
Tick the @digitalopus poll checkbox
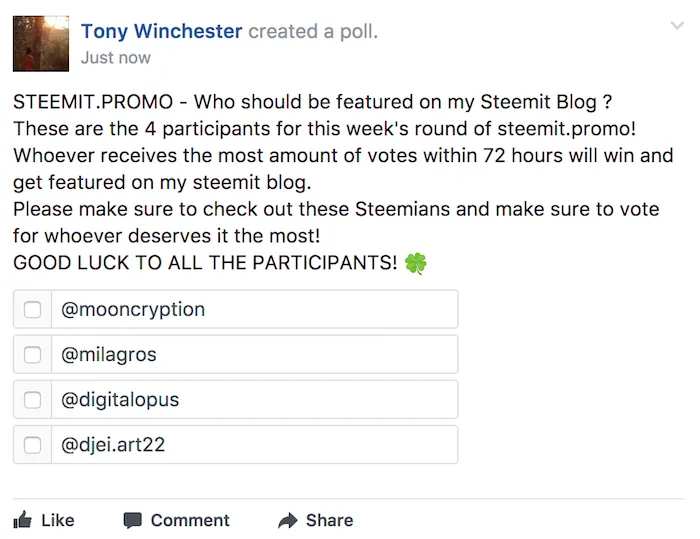click(x=33, y=400)
